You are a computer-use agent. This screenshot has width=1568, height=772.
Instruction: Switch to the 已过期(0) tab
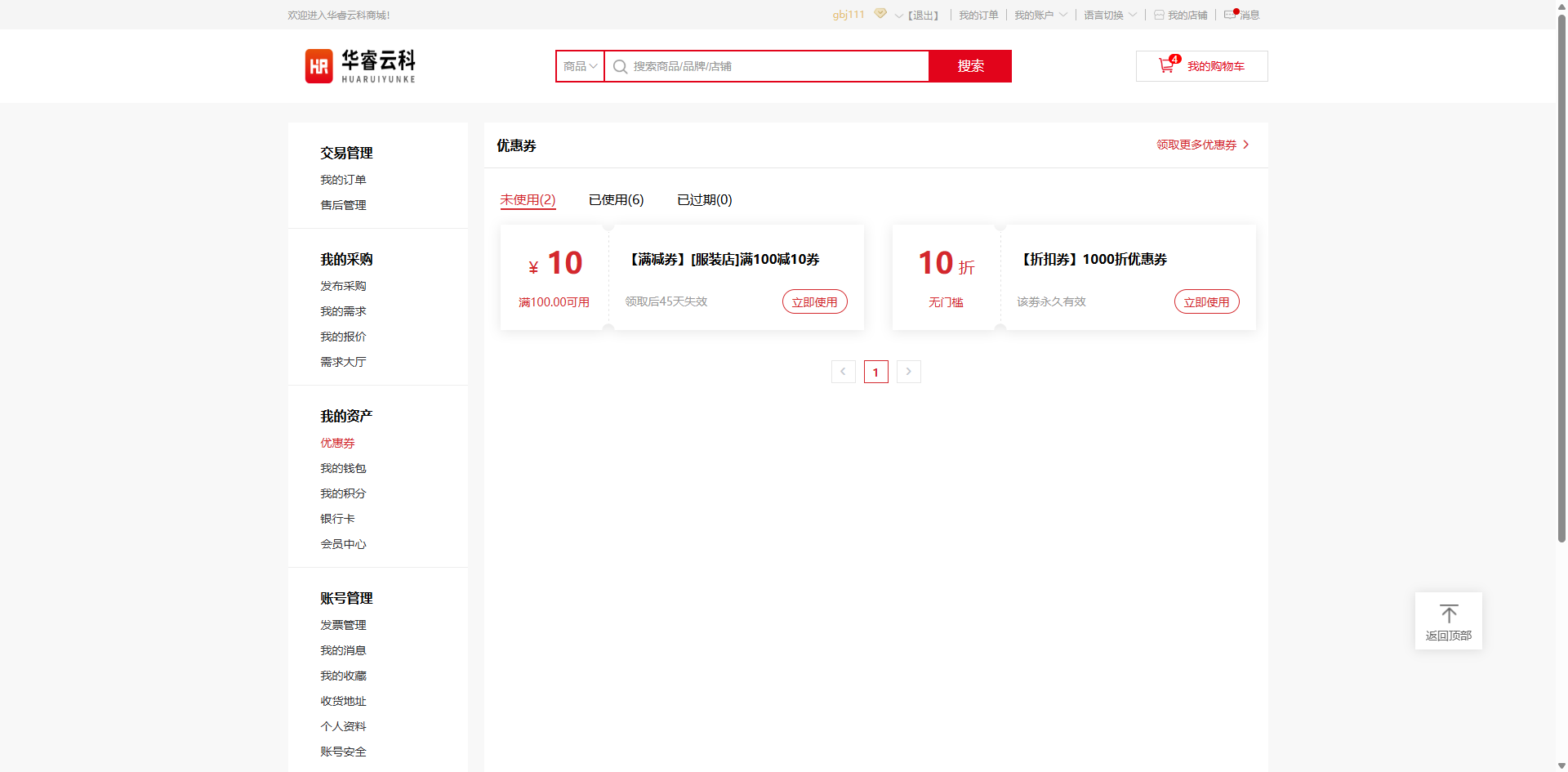pyautogui.click(x=704, y=200)
